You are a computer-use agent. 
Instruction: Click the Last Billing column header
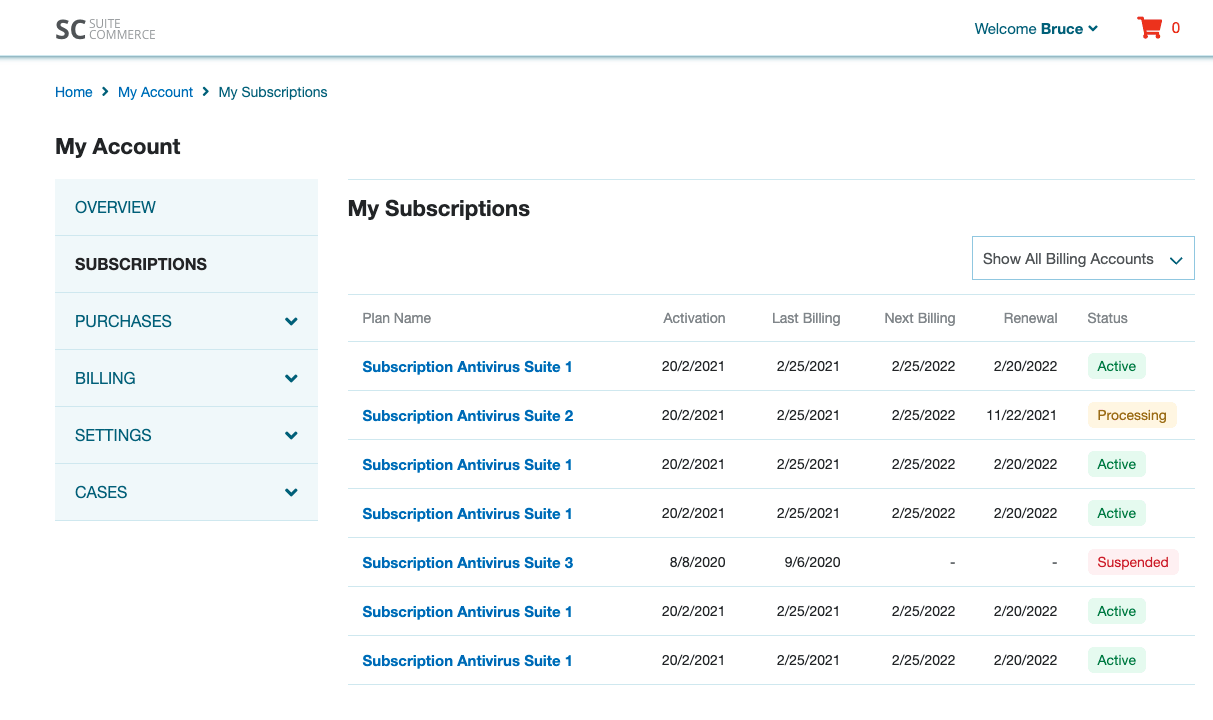pyautogui.click(x=806, y=318)
